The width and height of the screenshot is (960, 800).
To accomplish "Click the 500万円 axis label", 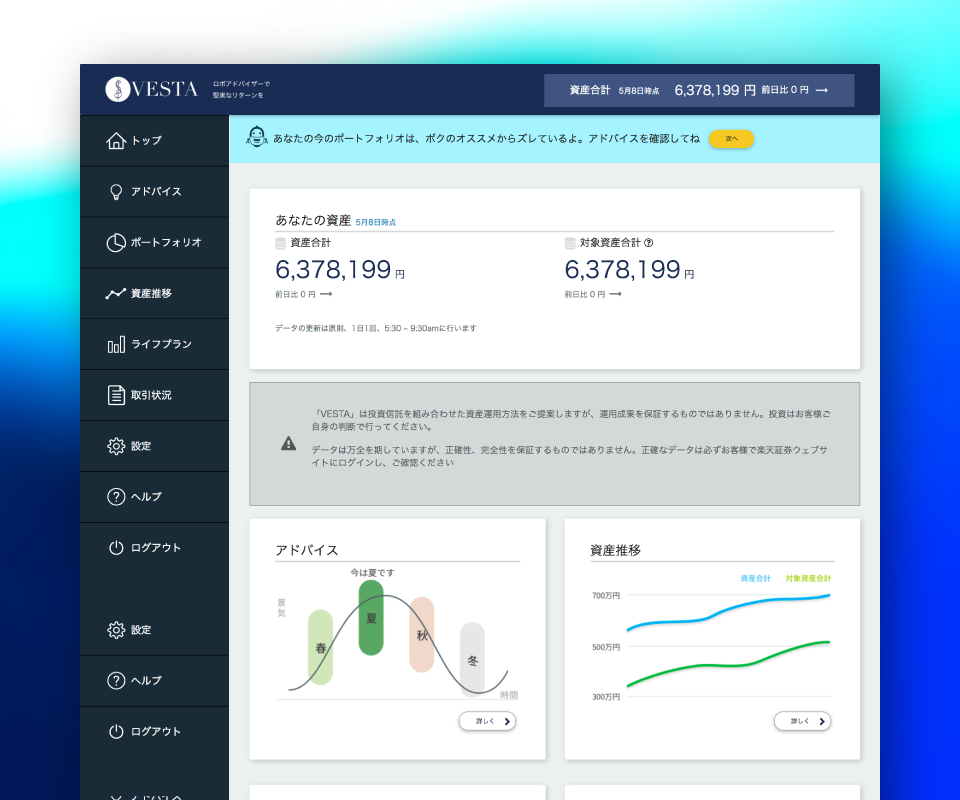I will pyautogui.click(x=606, y=647).
